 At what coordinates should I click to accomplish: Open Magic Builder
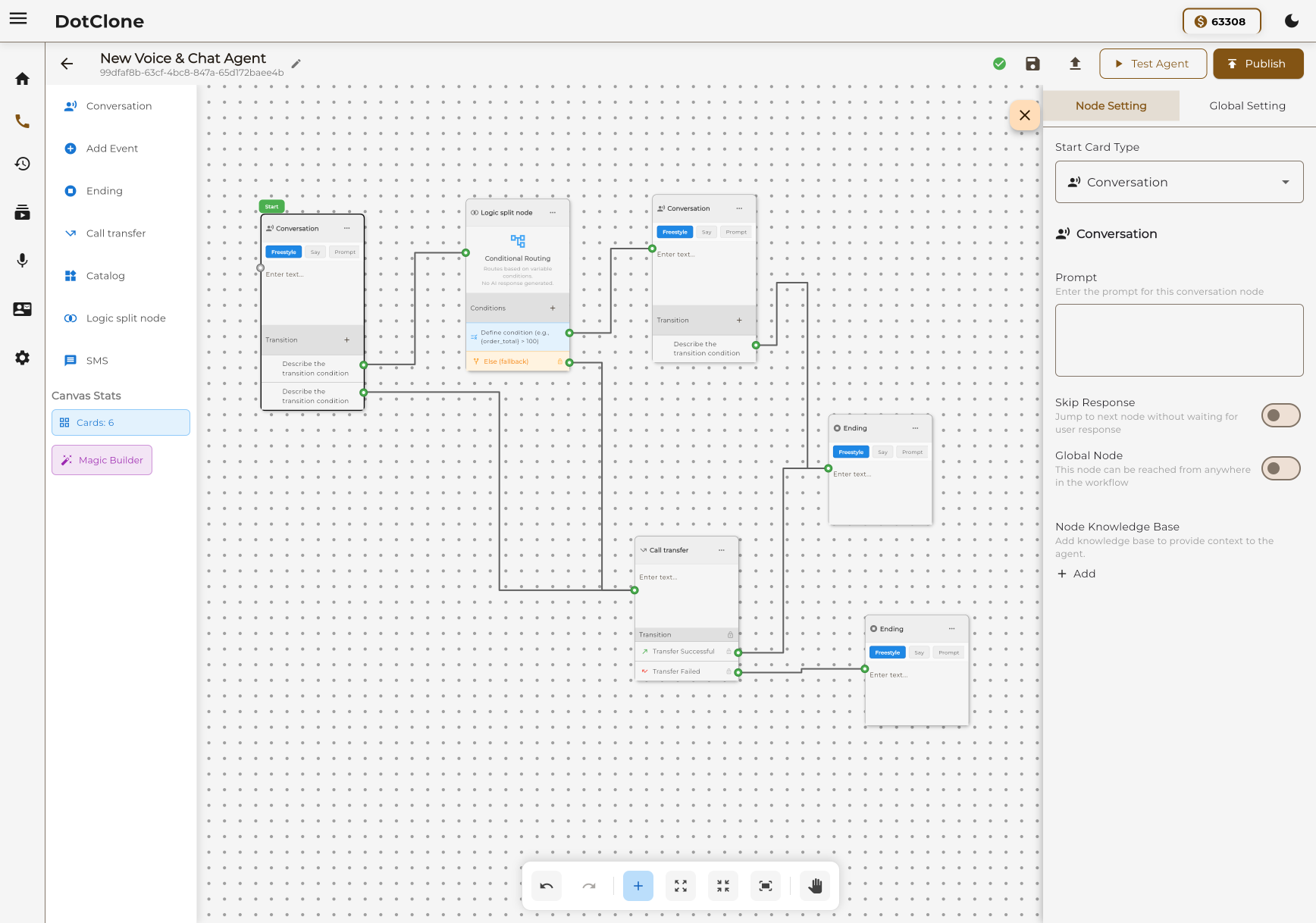click(x=102, y=460)
